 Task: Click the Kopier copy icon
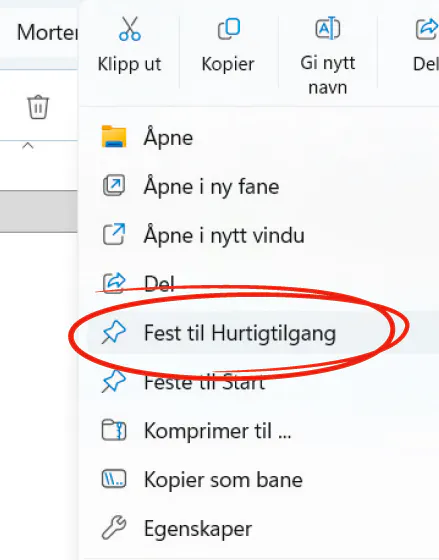[x=229, y=29]
